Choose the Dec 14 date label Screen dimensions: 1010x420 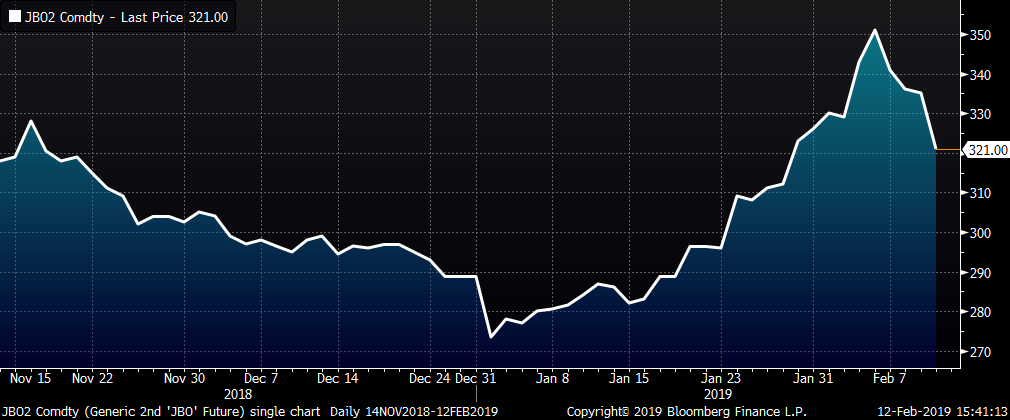(338, 379)
